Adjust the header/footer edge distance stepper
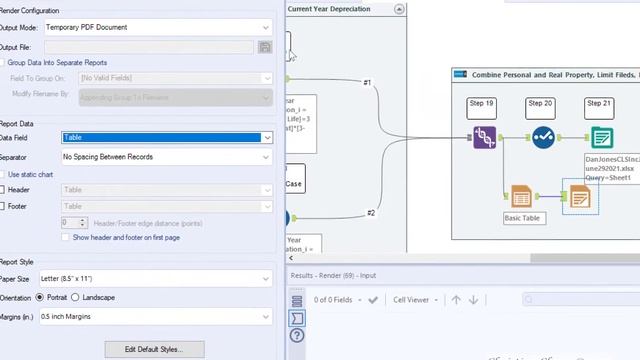Screen dimensions: 640x360 [82, 222]
